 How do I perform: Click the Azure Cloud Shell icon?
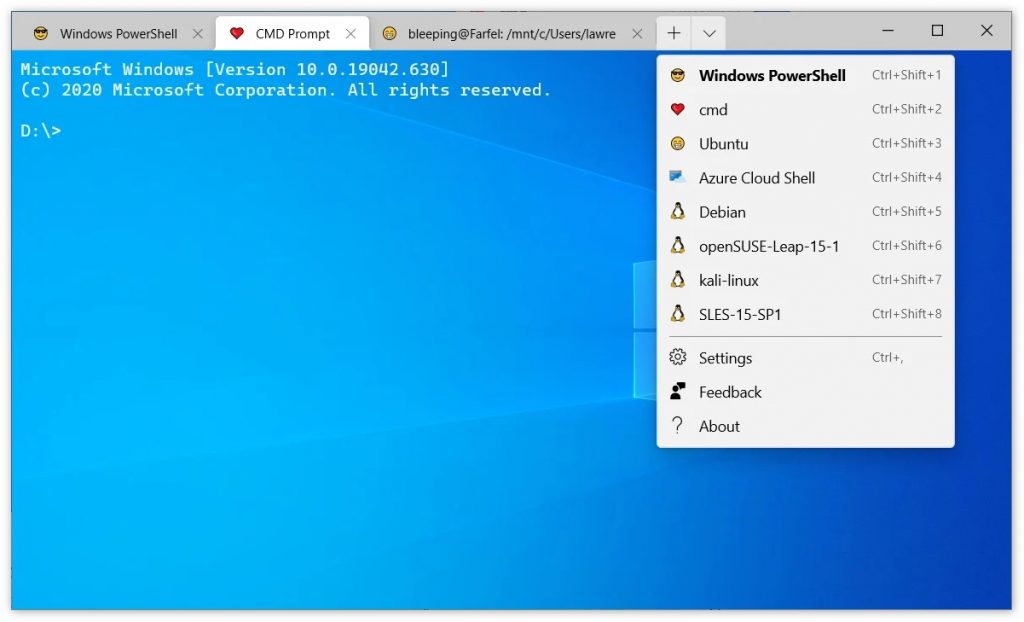pos(678,178)
